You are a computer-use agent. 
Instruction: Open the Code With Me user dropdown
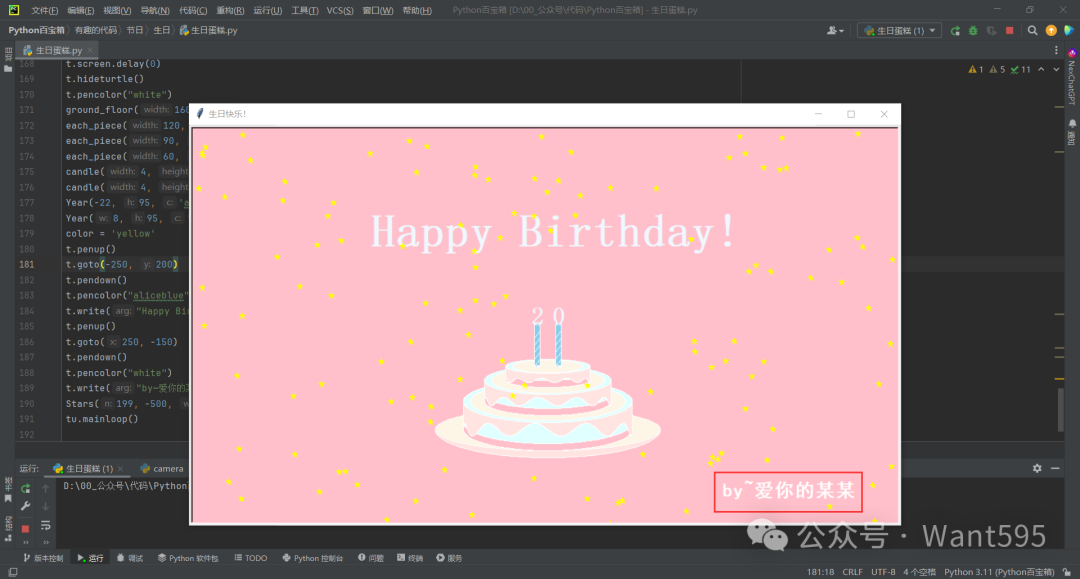point(835,30)
